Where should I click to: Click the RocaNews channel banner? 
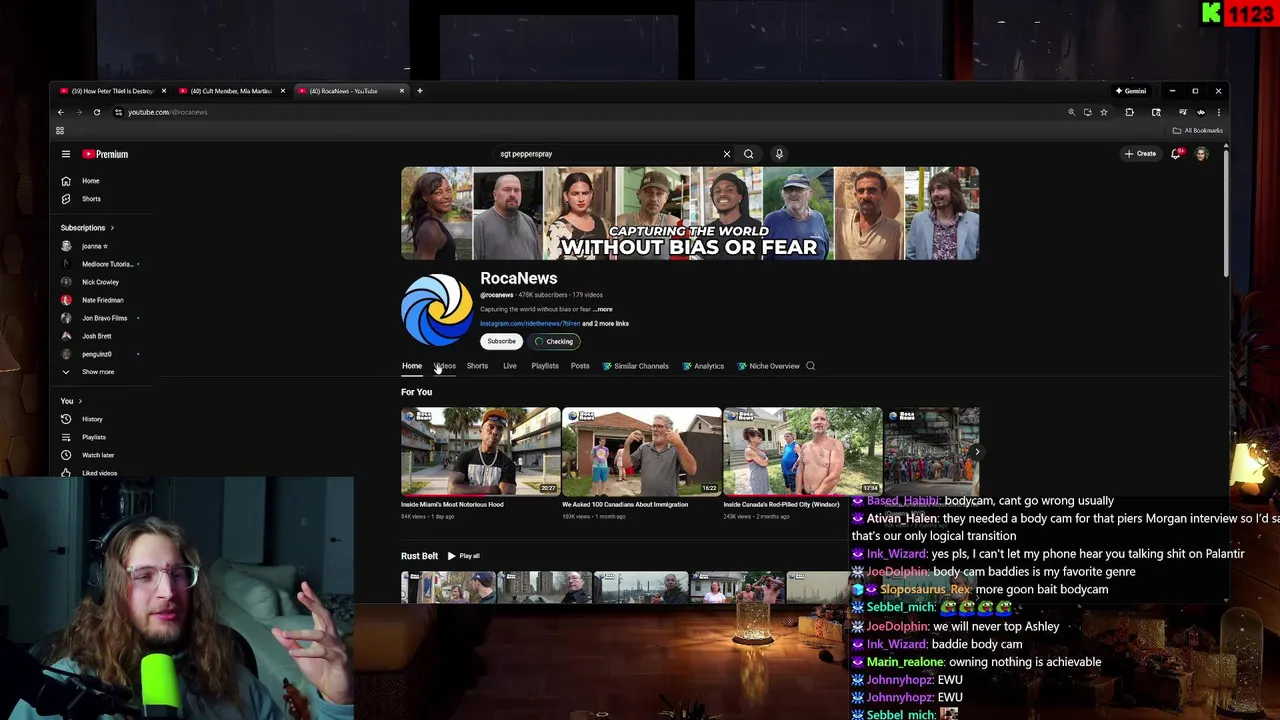pos(690,214)
